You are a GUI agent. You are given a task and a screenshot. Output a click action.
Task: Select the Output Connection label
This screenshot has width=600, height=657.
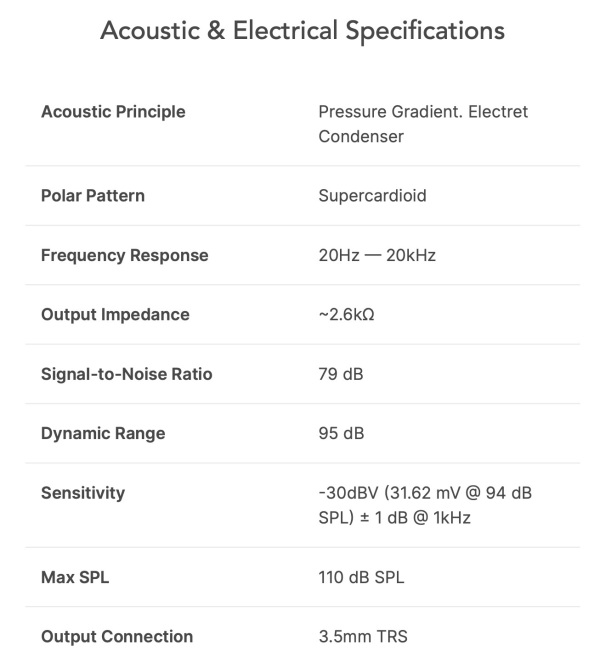[x=117, y=637]
